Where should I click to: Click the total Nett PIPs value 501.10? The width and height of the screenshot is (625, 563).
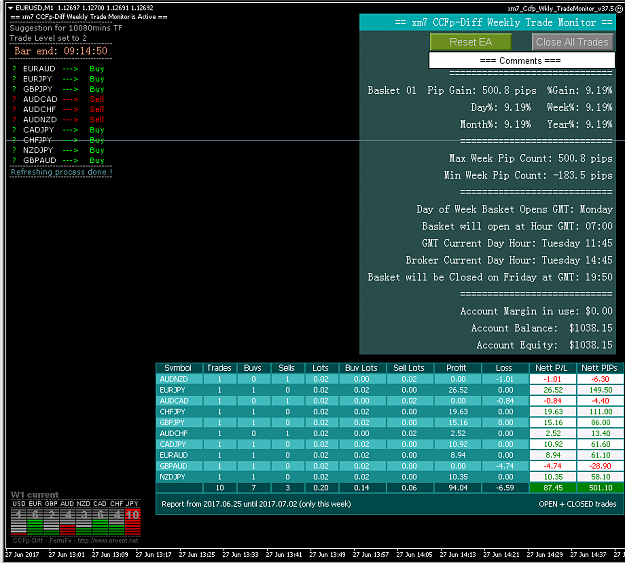(600, 488)
